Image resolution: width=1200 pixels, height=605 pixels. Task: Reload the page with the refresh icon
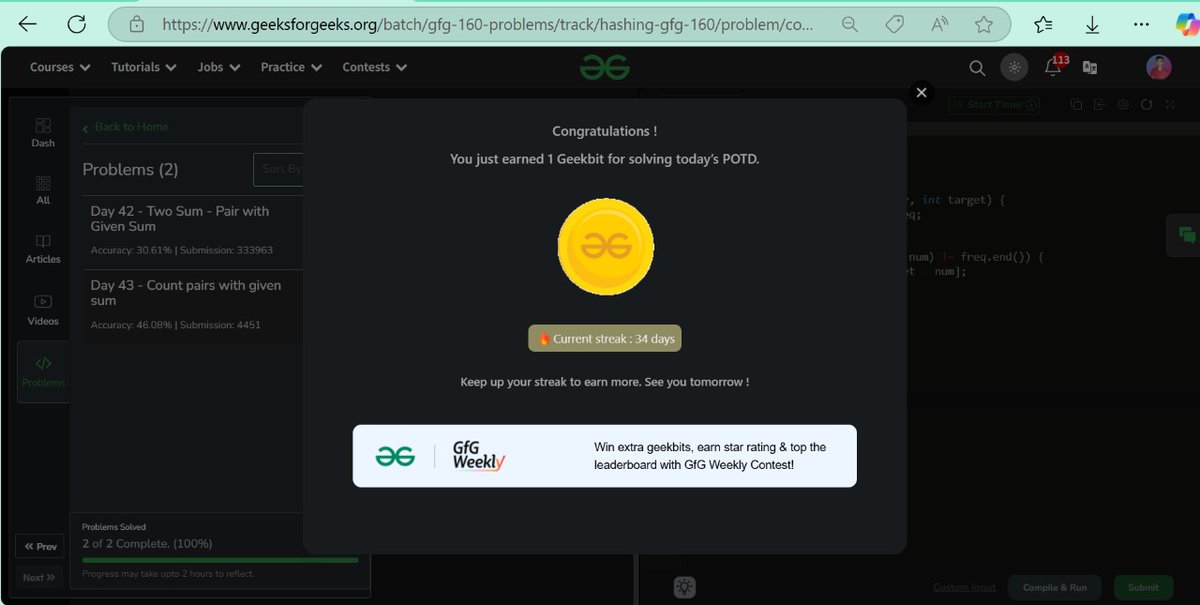coord(77,24)
